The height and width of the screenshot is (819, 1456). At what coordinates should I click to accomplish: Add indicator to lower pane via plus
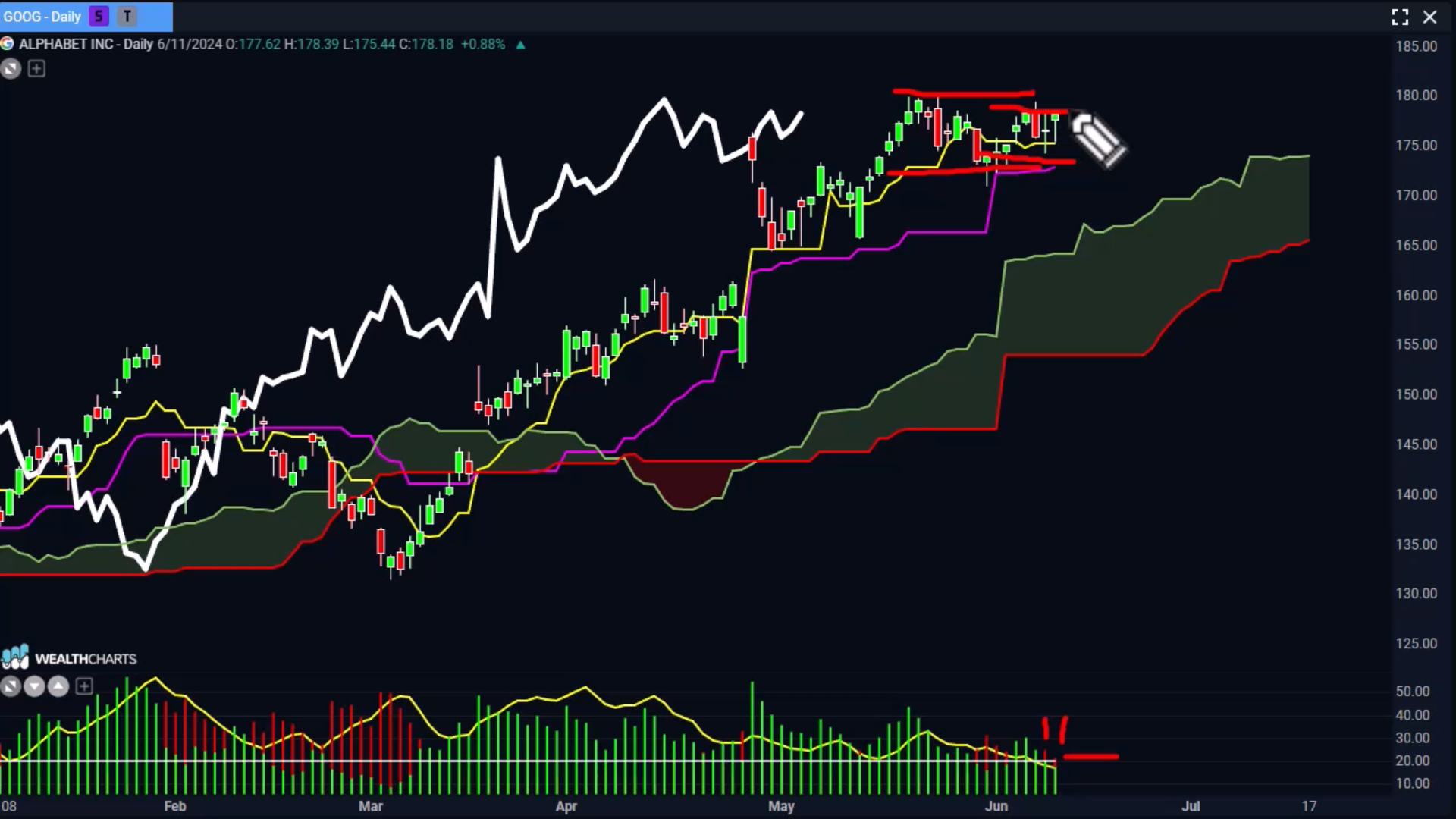click(x=84, y=686)
